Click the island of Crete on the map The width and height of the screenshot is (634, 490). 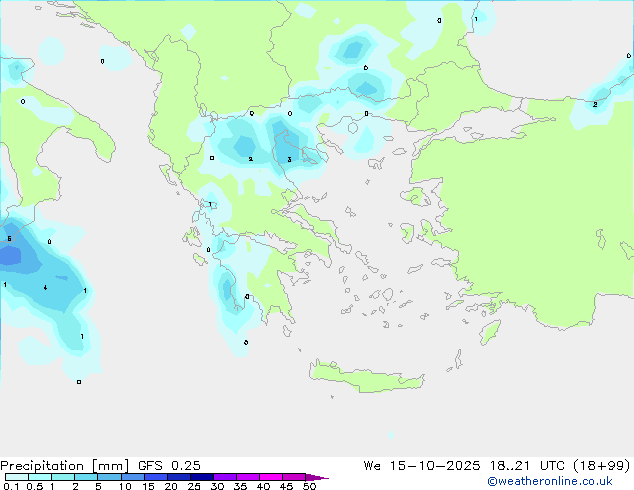point(366,378)
